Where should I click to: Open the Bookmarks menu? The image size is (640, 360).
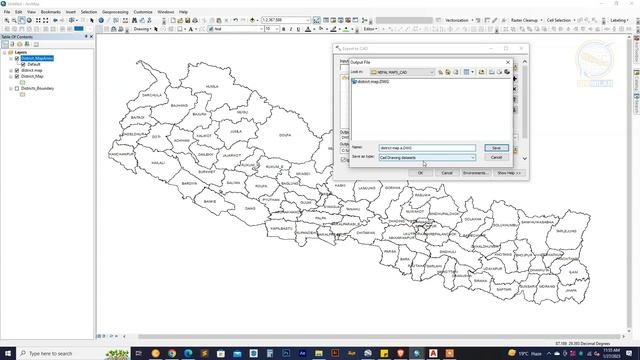[51, 12]
